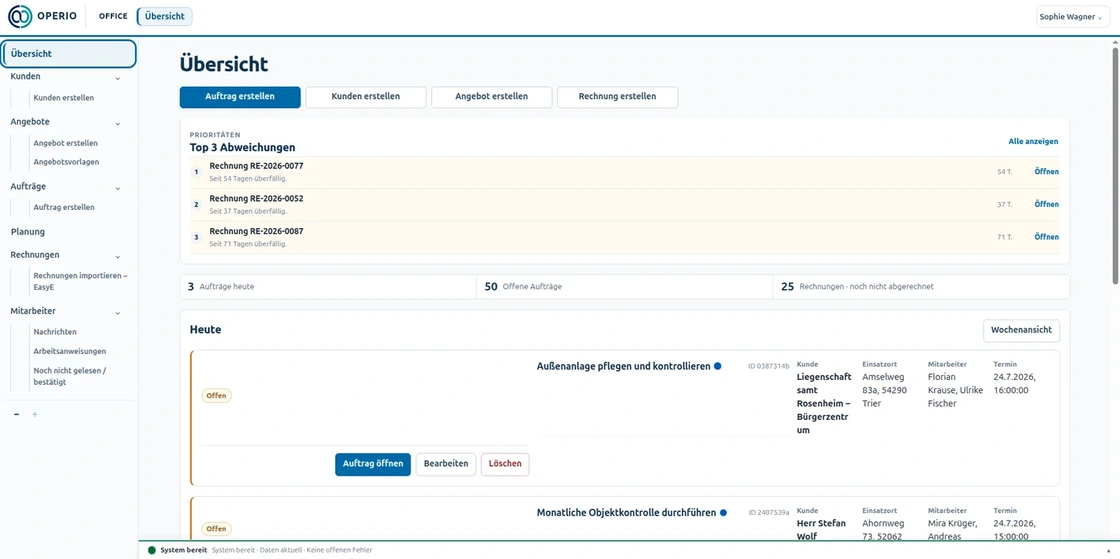1120x559 pixels.
Task: Click the Offen badge of Außenanlage order
Action: click(216, 396)
